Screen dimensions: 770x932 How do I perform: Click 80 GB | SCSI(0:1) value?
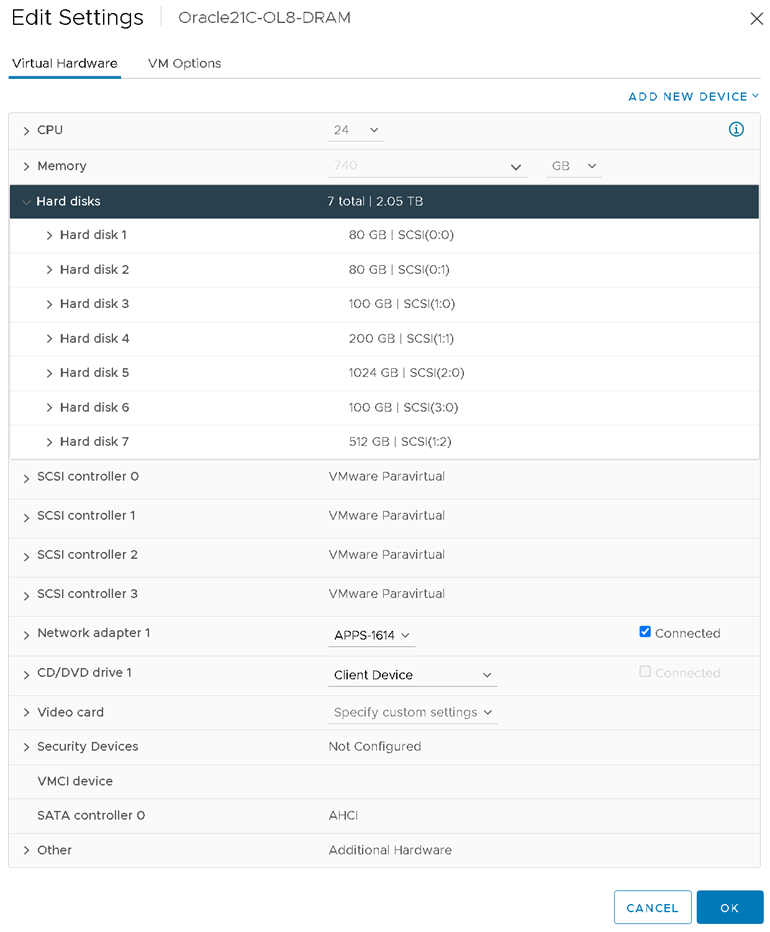pos(399,269)
